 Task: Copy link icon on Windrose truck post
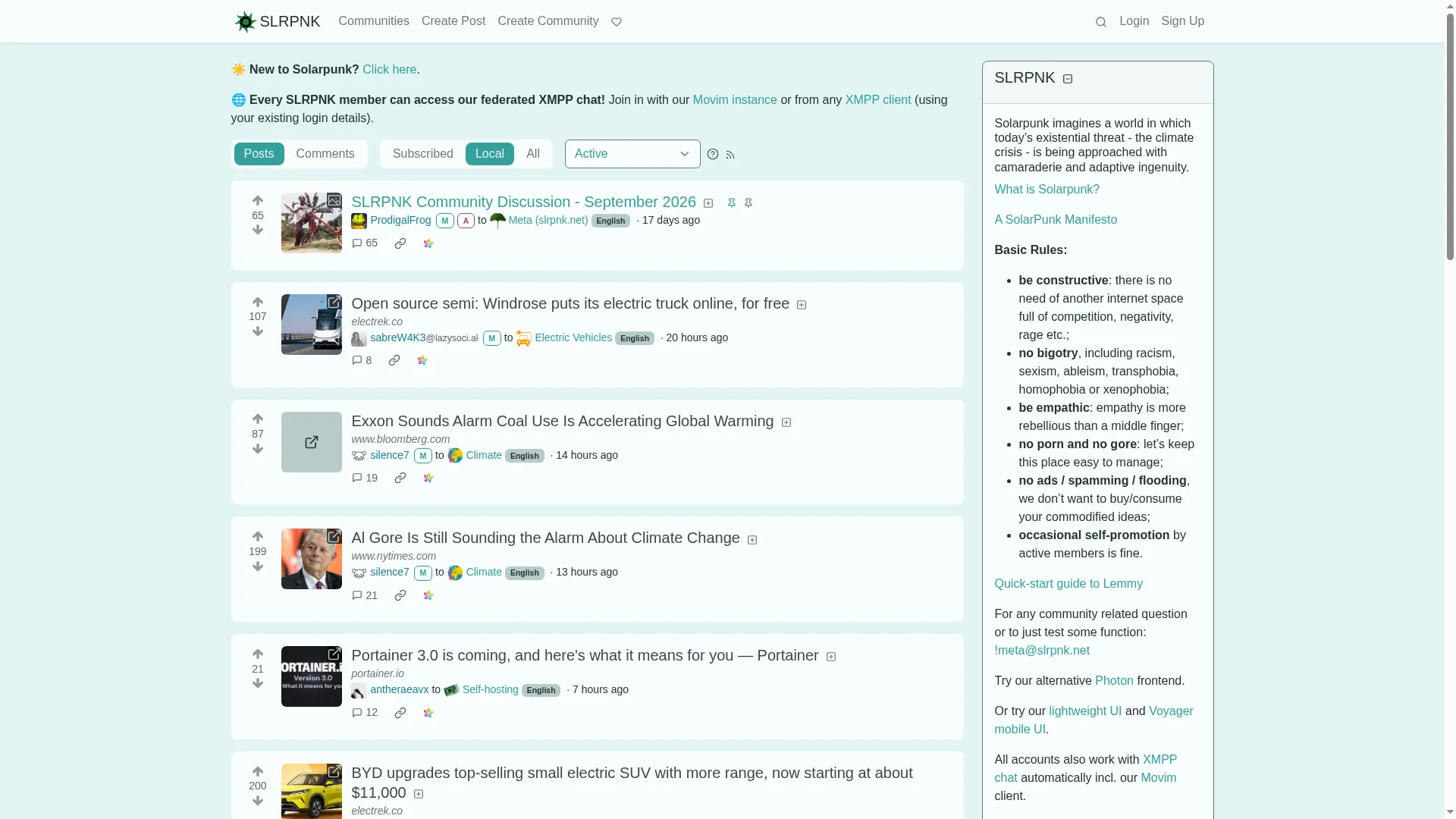click(394, 360)
